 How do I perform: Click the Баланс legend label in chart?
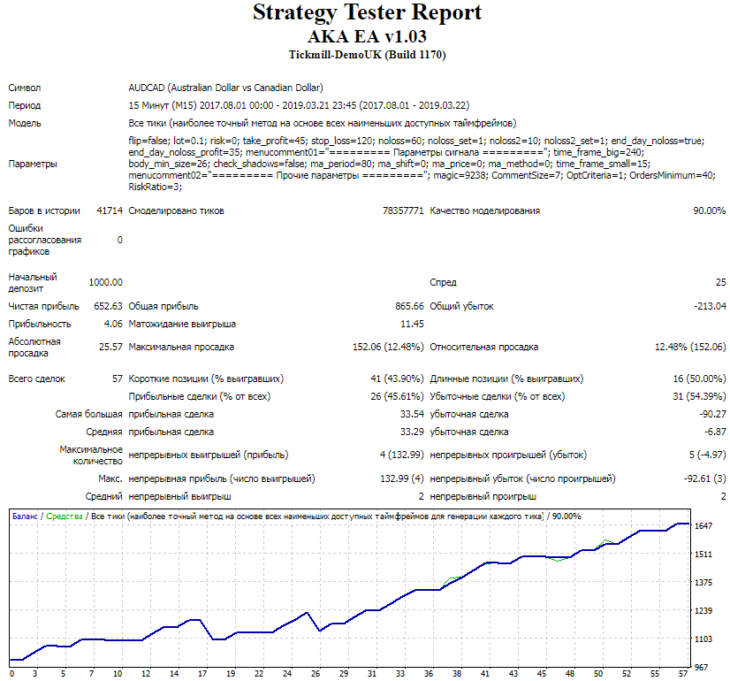24,516
